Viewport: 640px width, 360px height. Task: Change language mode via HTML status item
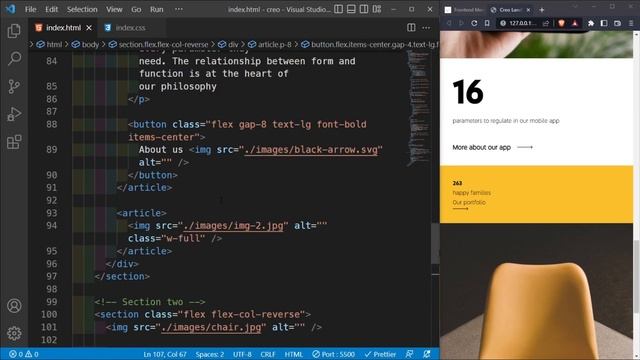point(293,354)
